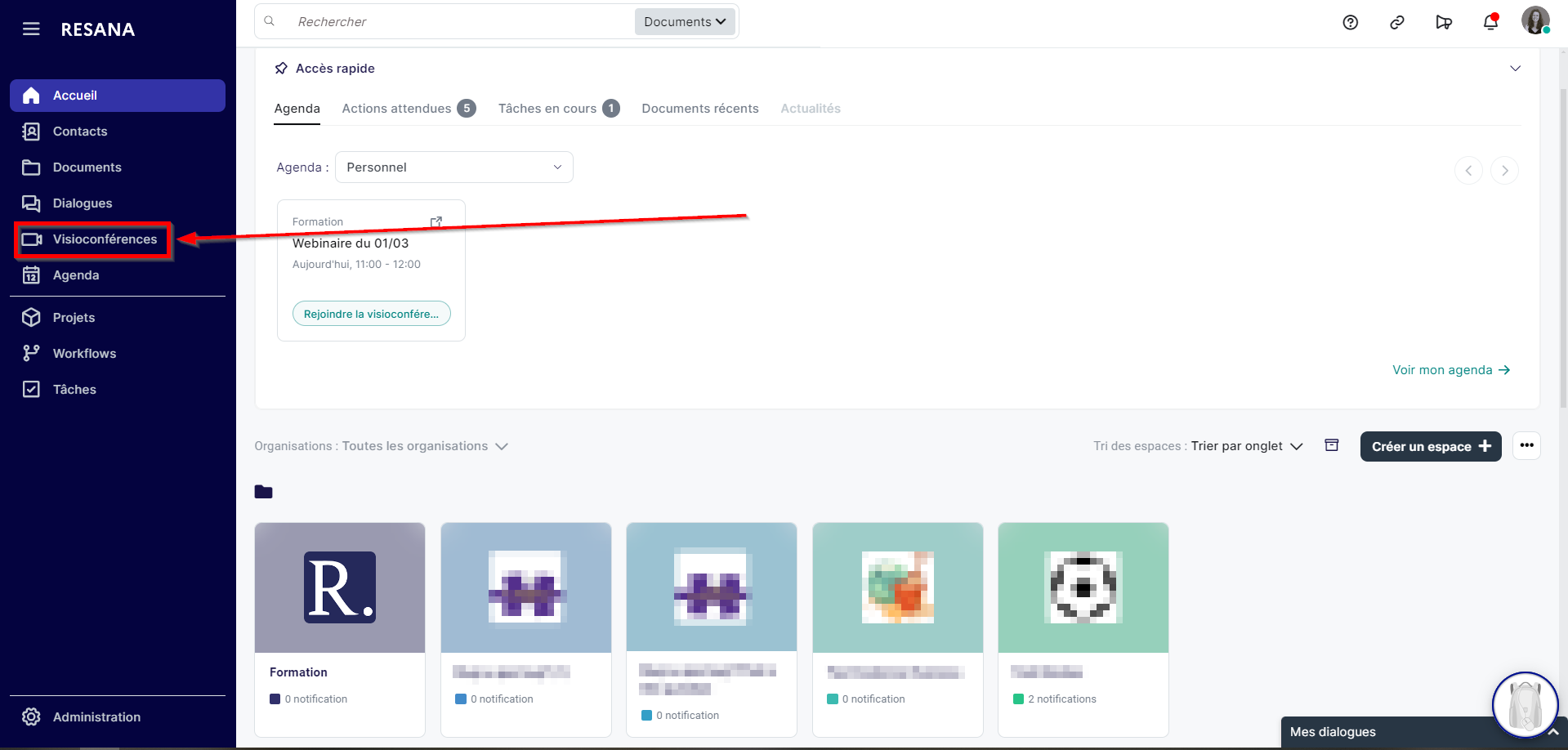Click the folder icon above spaces
Viewport: 1568px width, 750px height.
tap(263, 492)
